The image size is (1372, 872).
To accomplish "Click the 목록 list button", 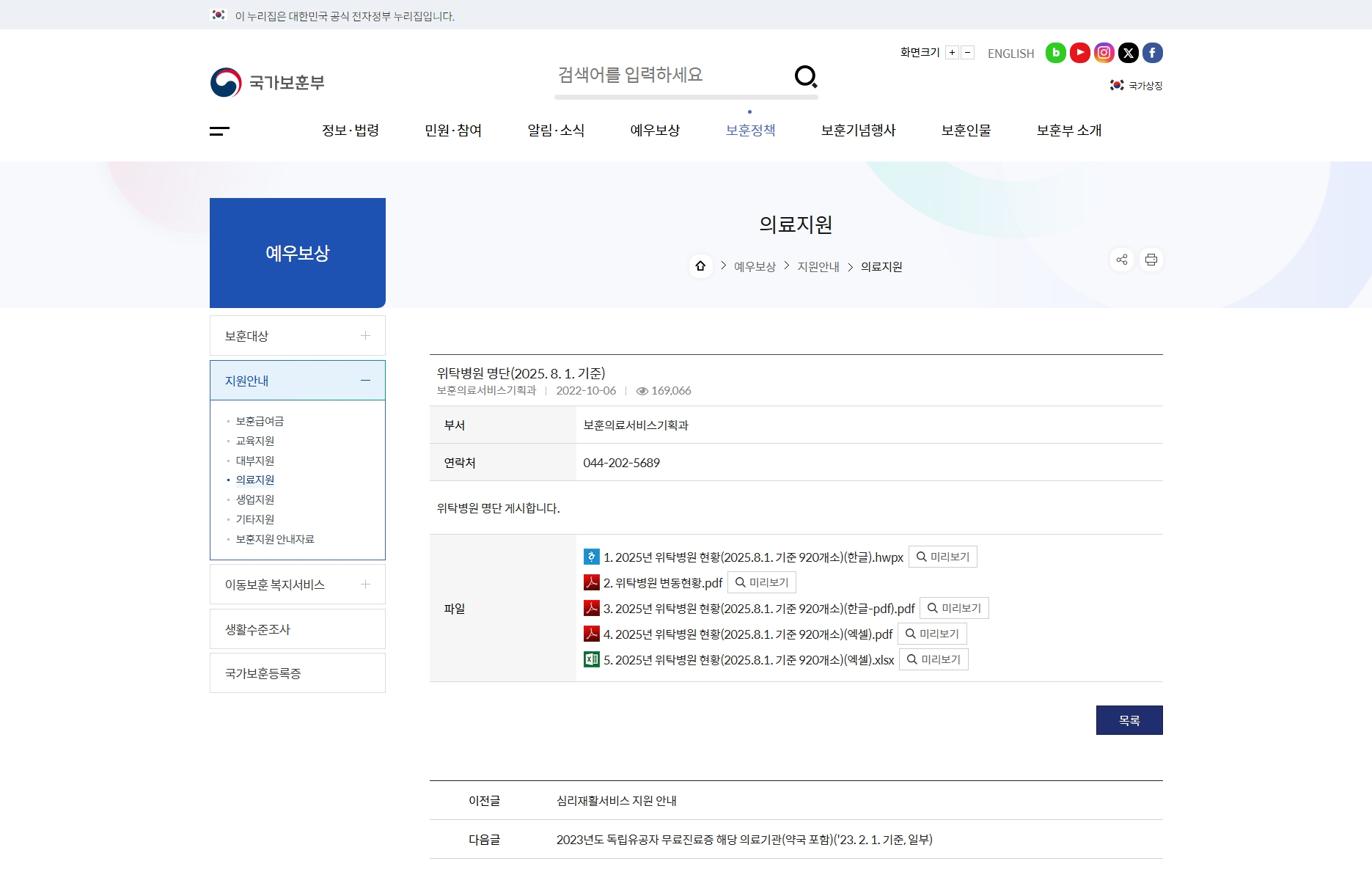I will point(1129,720).
